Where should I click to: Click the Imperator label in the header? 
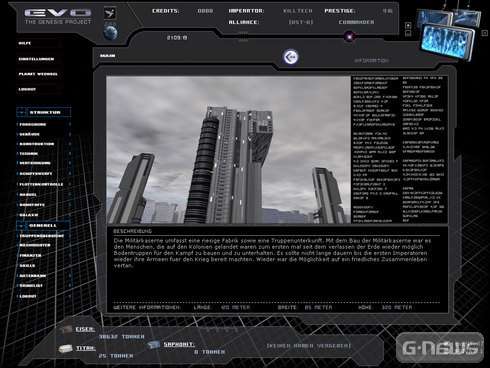tap(246, 11)
